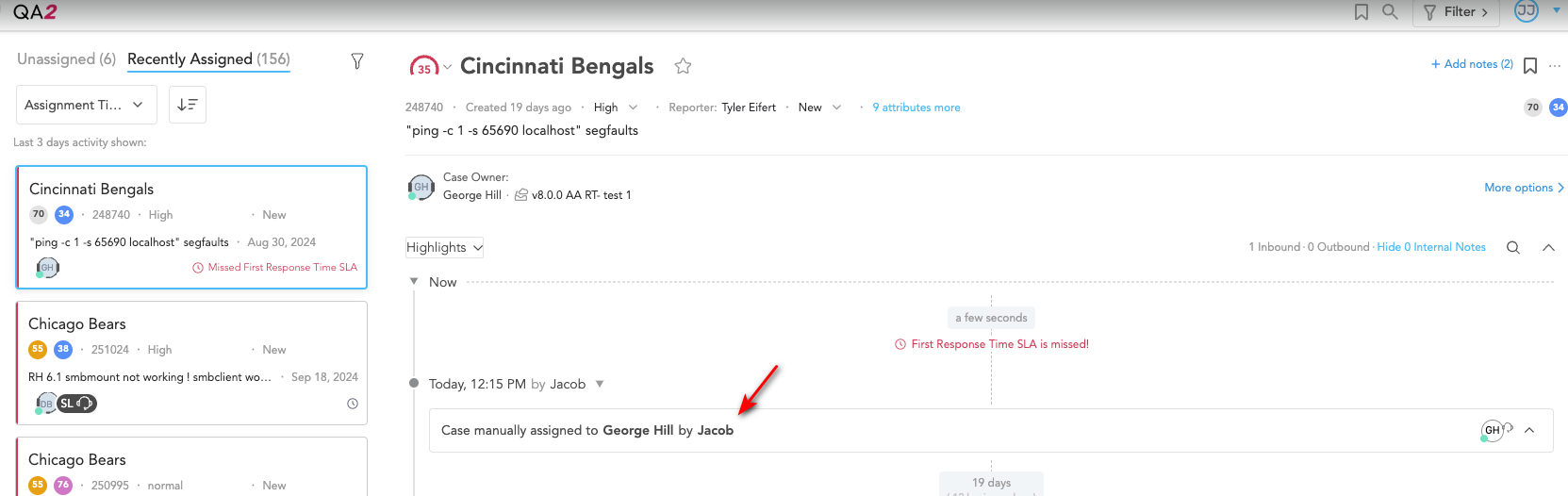The image size is (1568, 496).
Task: Click blue badge 38 on case 251024
Action: pos(63,349)
